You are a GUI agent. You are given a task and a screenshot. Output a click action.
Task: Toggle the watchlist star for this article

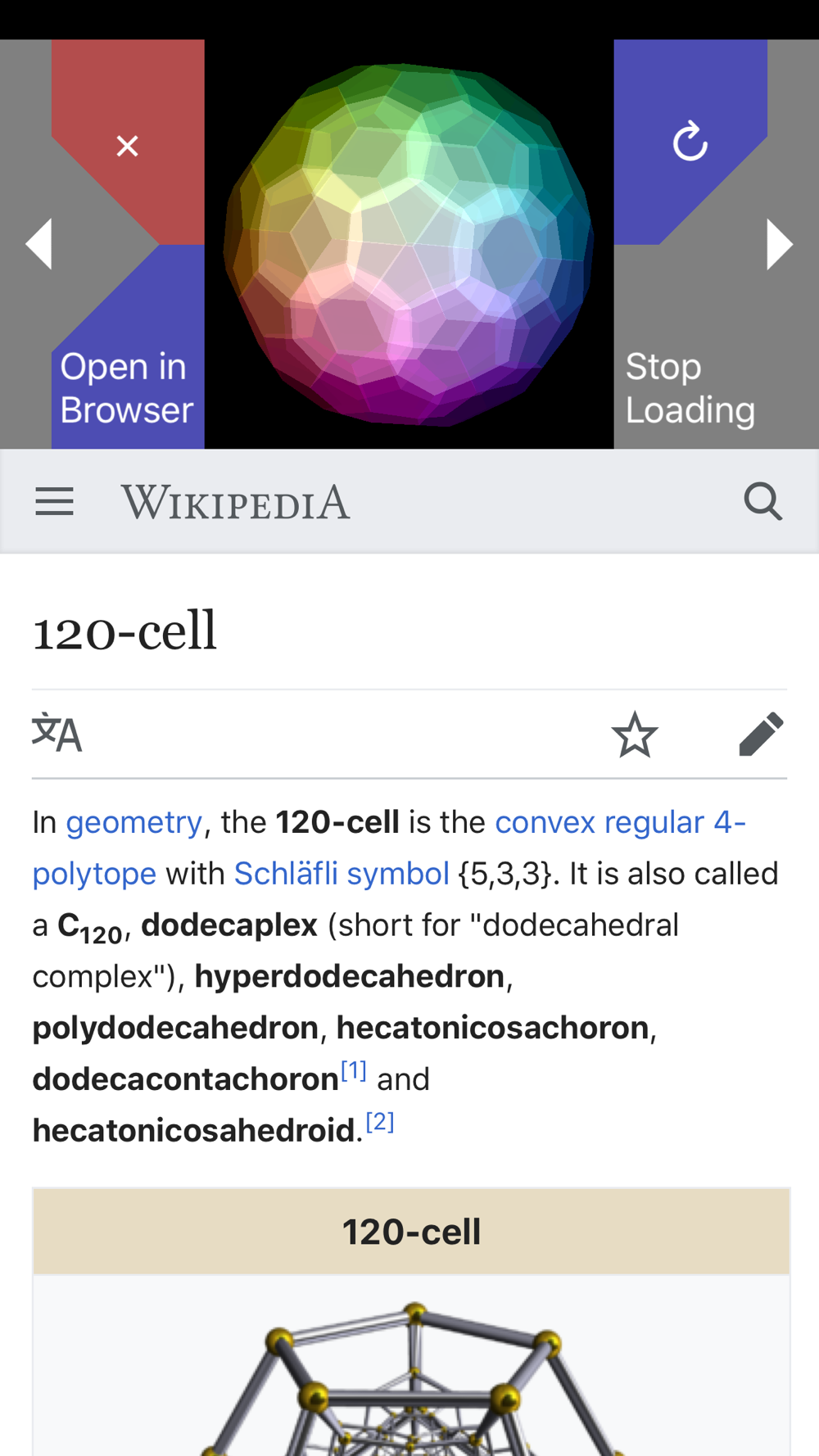click(x=634, y=735)
